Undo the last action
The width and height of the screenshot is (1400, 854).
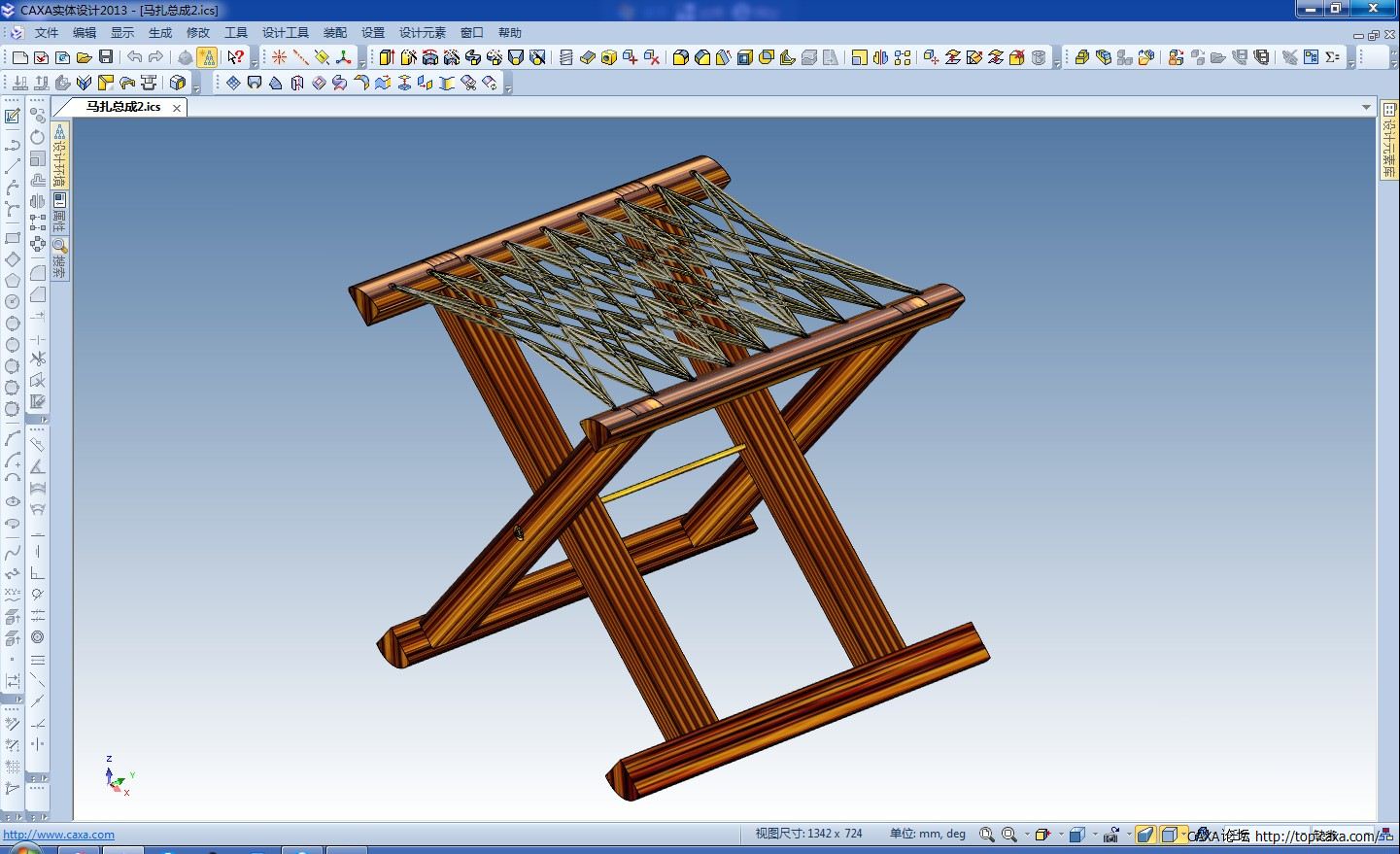coord(135,57)
